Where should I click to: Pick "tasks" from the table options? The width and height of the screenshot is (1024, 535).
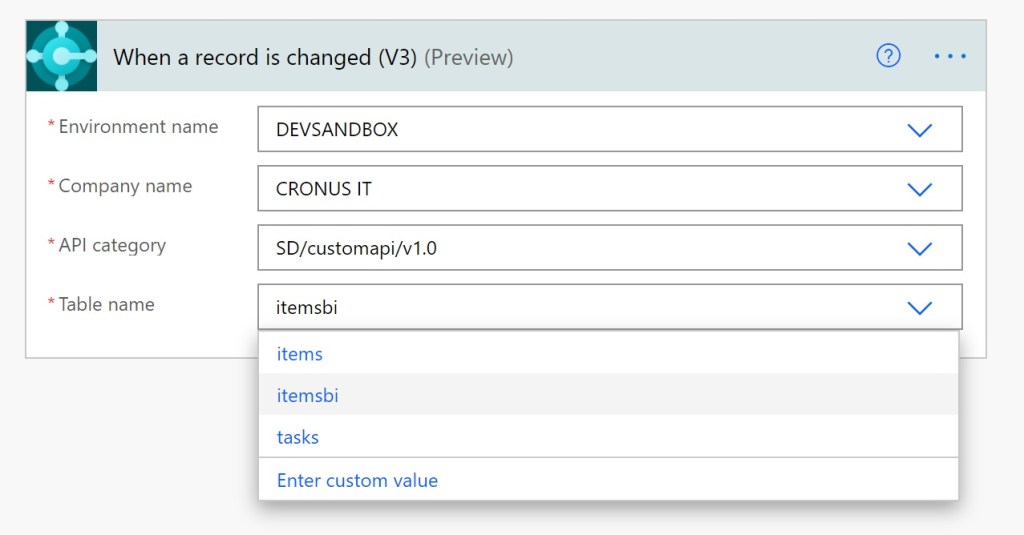tap(298, 437)
